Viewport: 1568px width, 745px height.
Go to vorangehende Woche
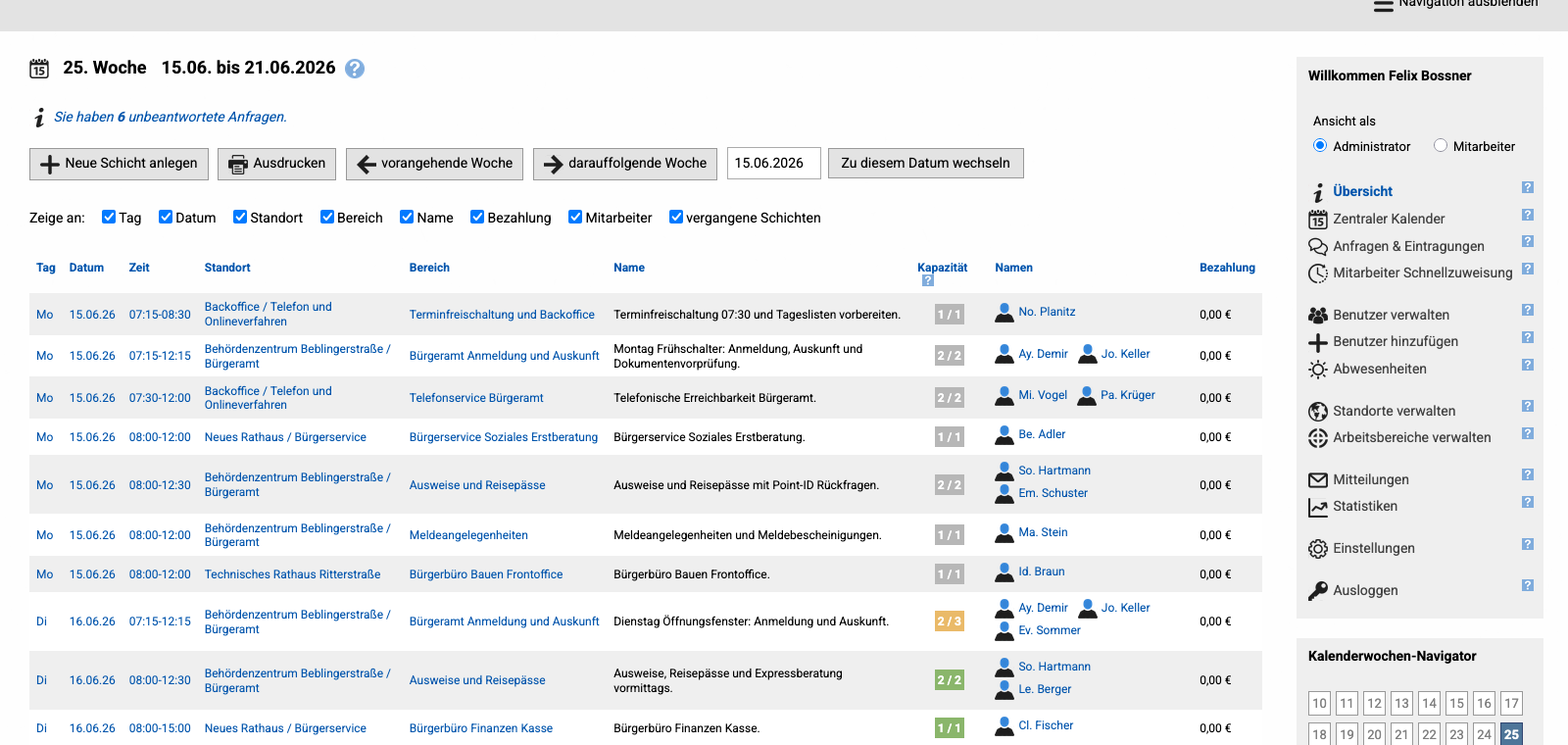pos(434,164)
